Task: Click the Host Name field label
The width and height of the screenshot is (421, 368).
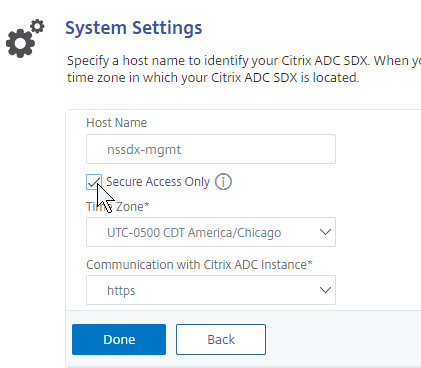Action: 116,123
